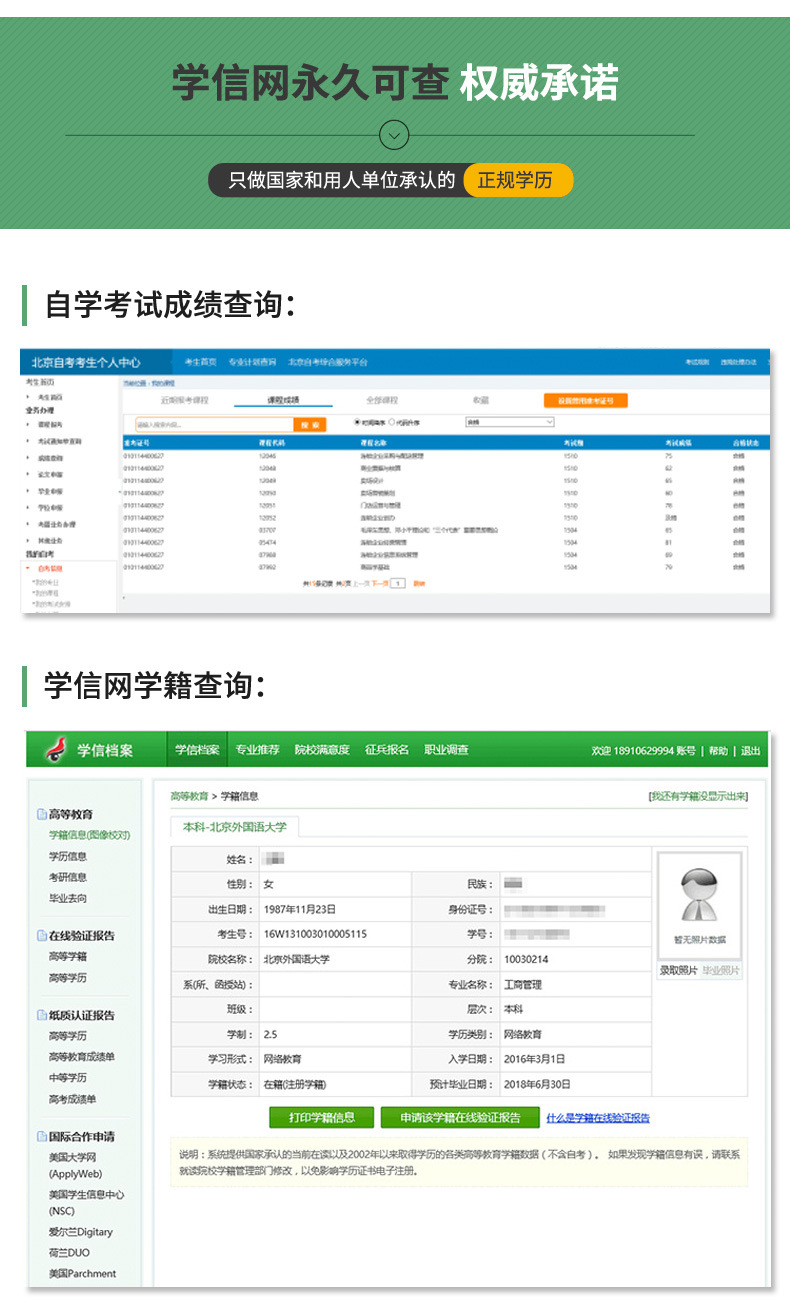Click the course search input field
Viewport: 790px width, 1315px height.
[x=214, y=424]
